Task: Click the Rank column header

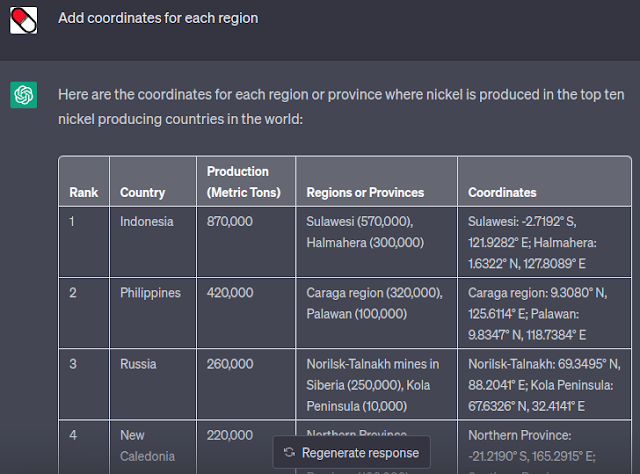Action: (x=84, y=192)
